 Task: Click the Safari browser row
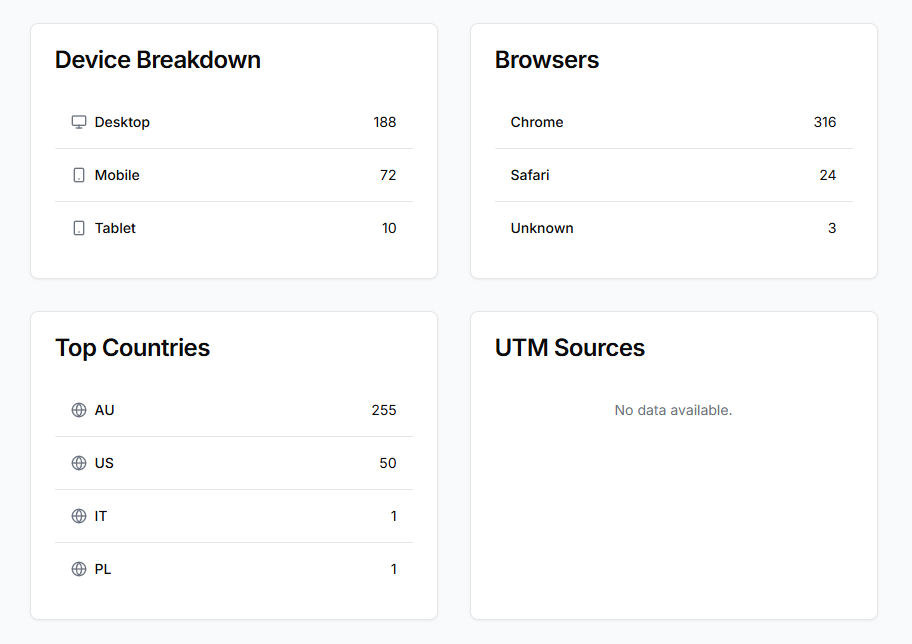673,175
